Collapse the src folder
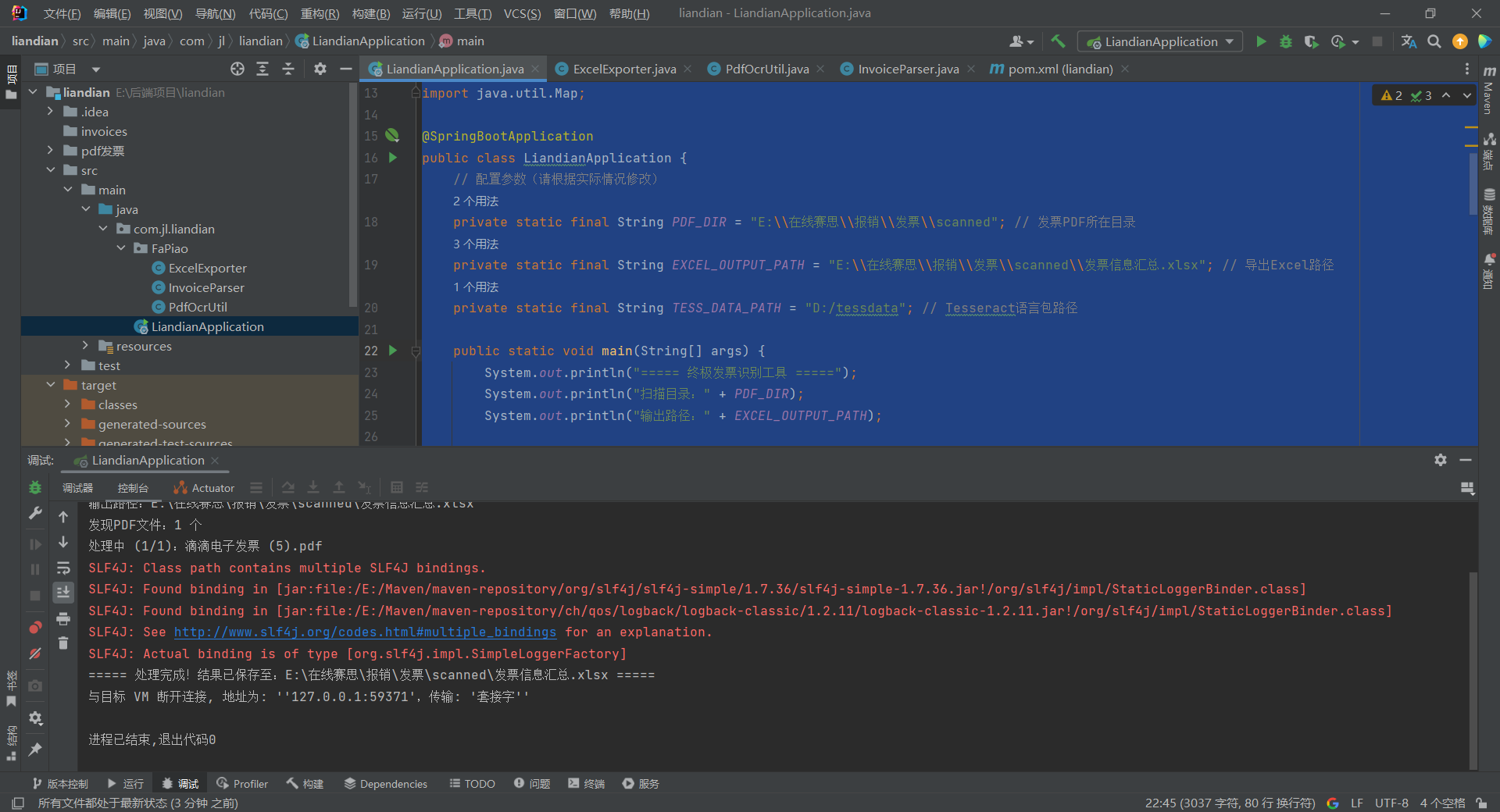Screen dimensions: 1500x812 pyautogui.click(x=50, y=170)
